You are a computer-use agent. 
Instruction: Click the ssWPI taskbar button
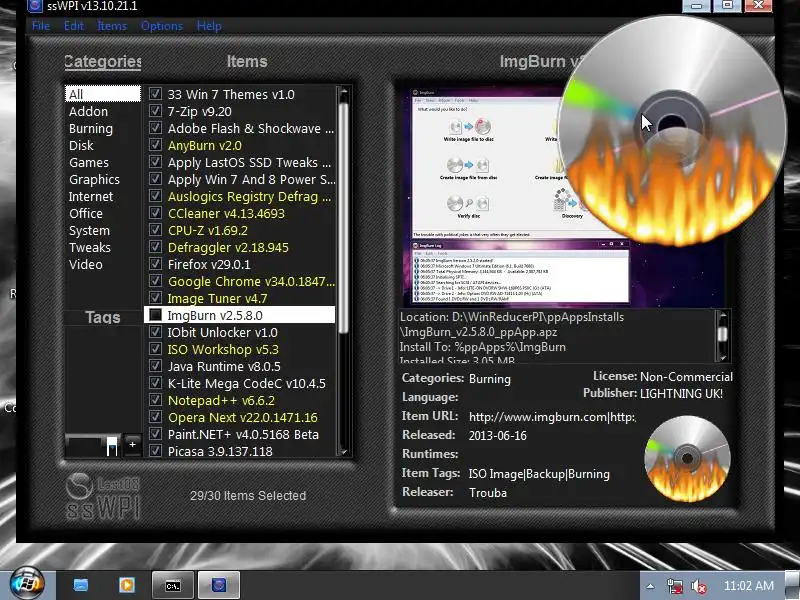click(219, 585)
